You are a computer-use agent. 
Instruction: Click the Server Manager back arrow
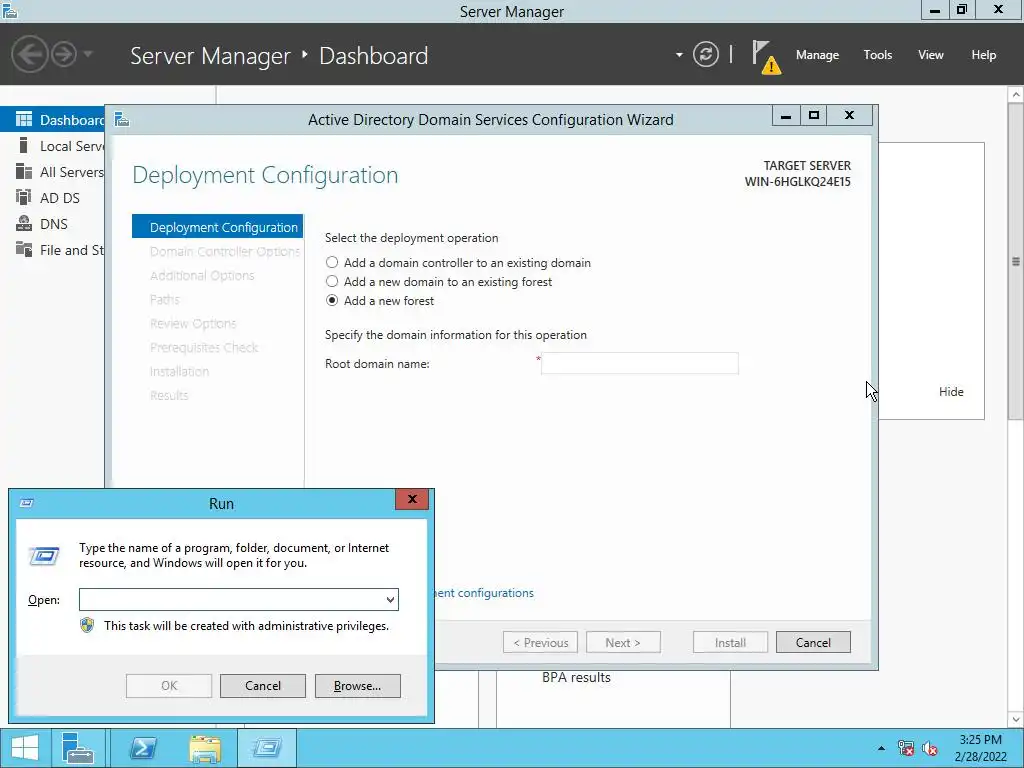pos(29,54)
